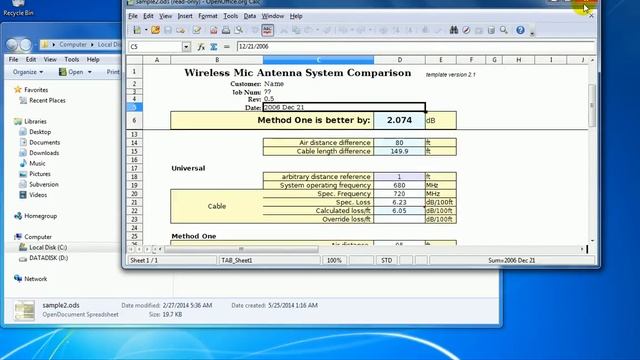The width and height of the screenshot is (640, 360).
Task: Click the Zoom magnifier icon
Action: (x=504, y=30)
